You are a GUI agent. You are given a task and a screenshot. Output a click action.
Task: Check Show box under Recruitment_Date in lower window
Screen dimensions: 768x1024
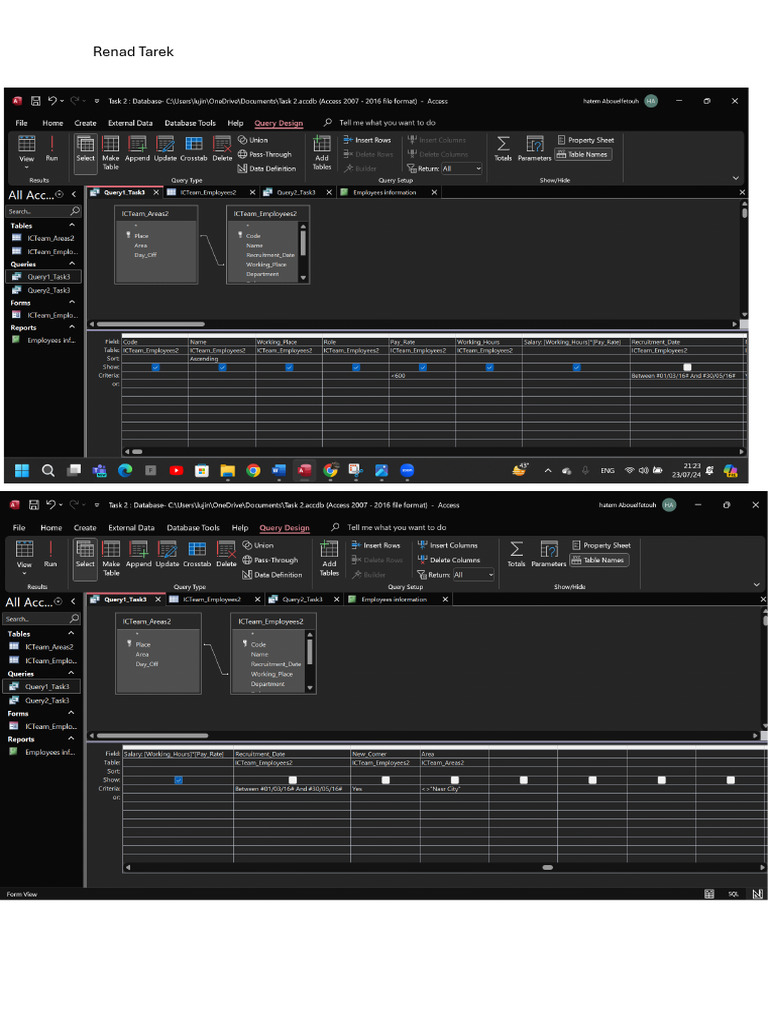[x=293, y=780]
